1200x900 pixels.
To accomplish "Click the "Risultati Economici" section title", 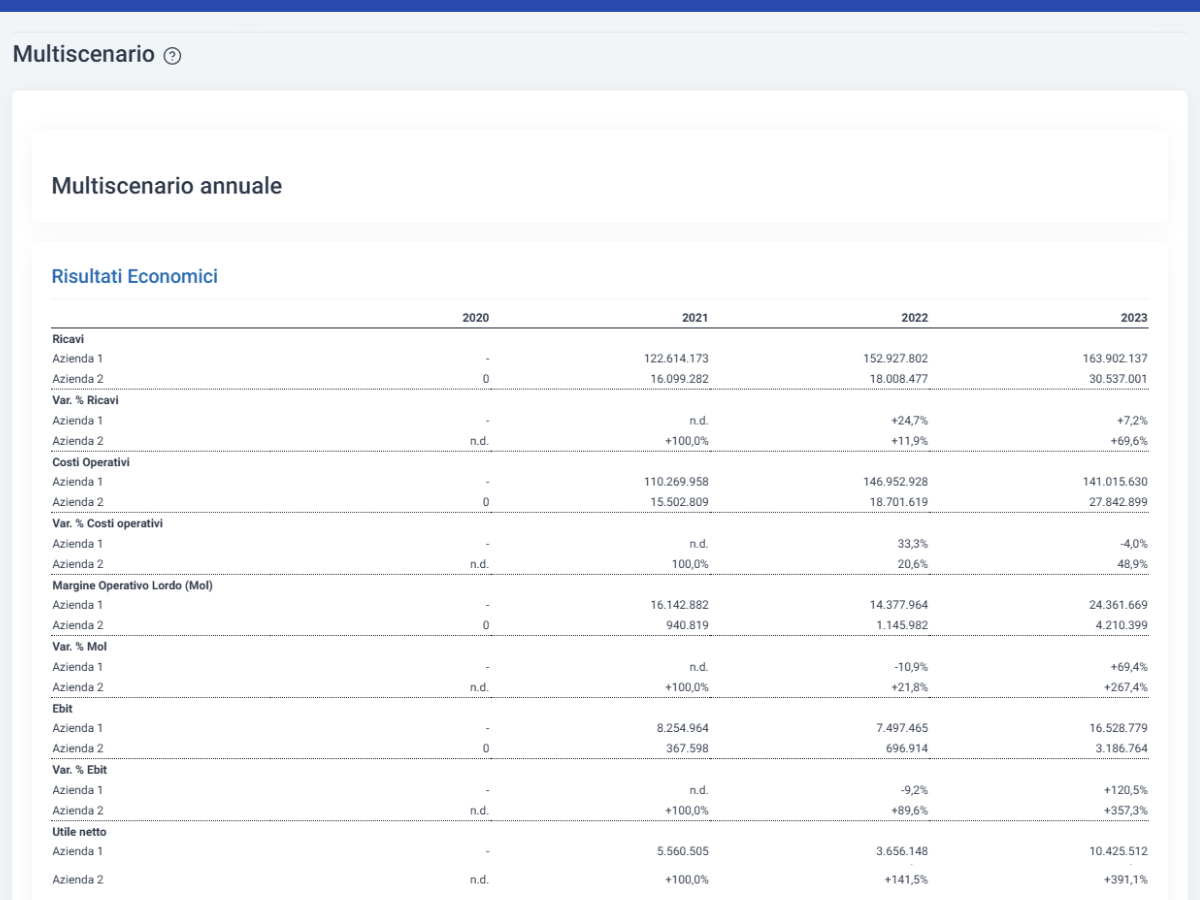I will [x=135, y=277].
